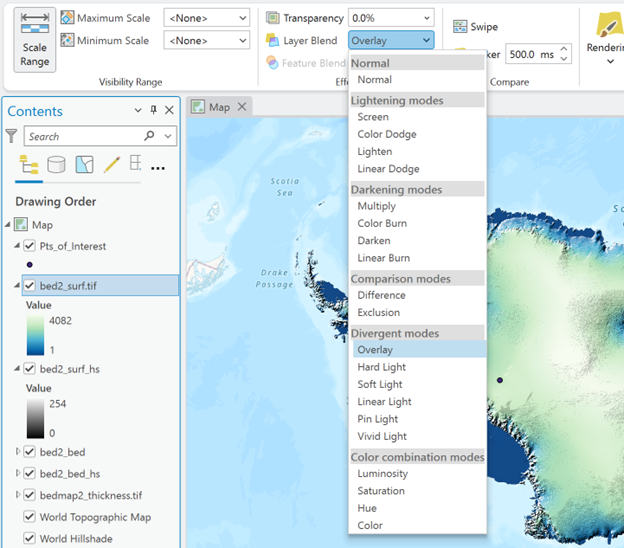
Task: Click the Minimum Scale icon
Action: (x=67, y=40)
